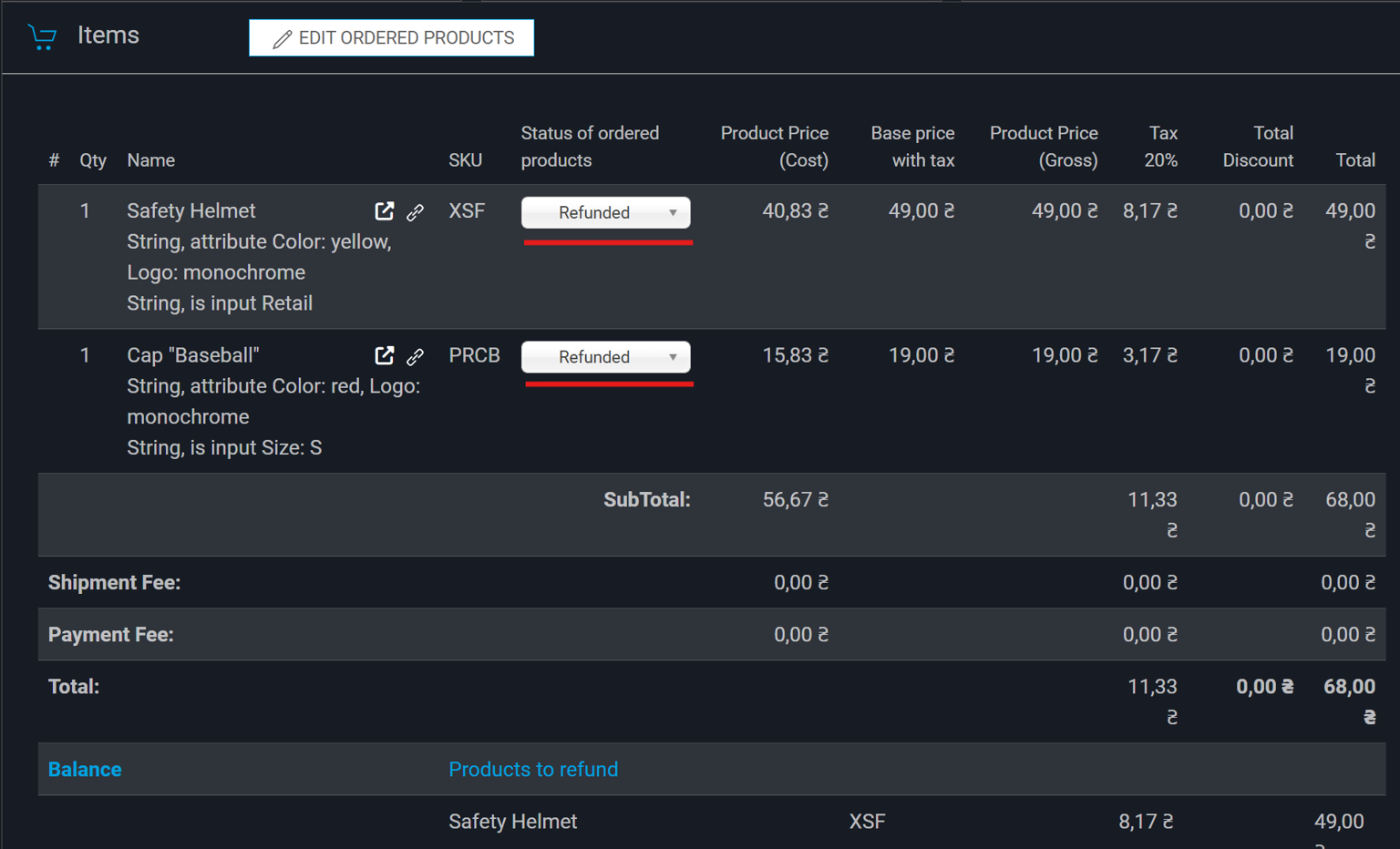Click the SKU column header
Image resolution: width=1400 pixels, height=849 pixels.
[465, 160]
